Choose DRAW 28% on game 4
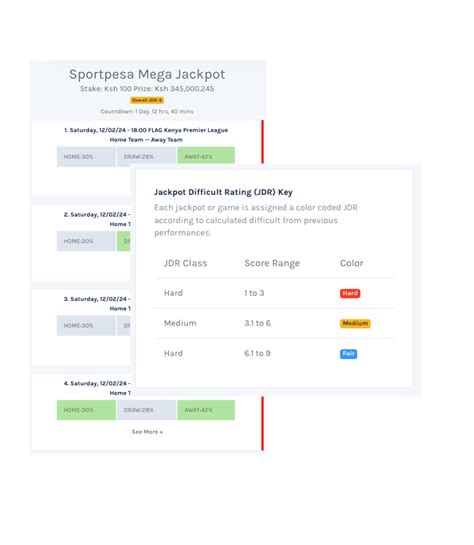Viewport: 474px width, 545px height. (x=146, y=410)
